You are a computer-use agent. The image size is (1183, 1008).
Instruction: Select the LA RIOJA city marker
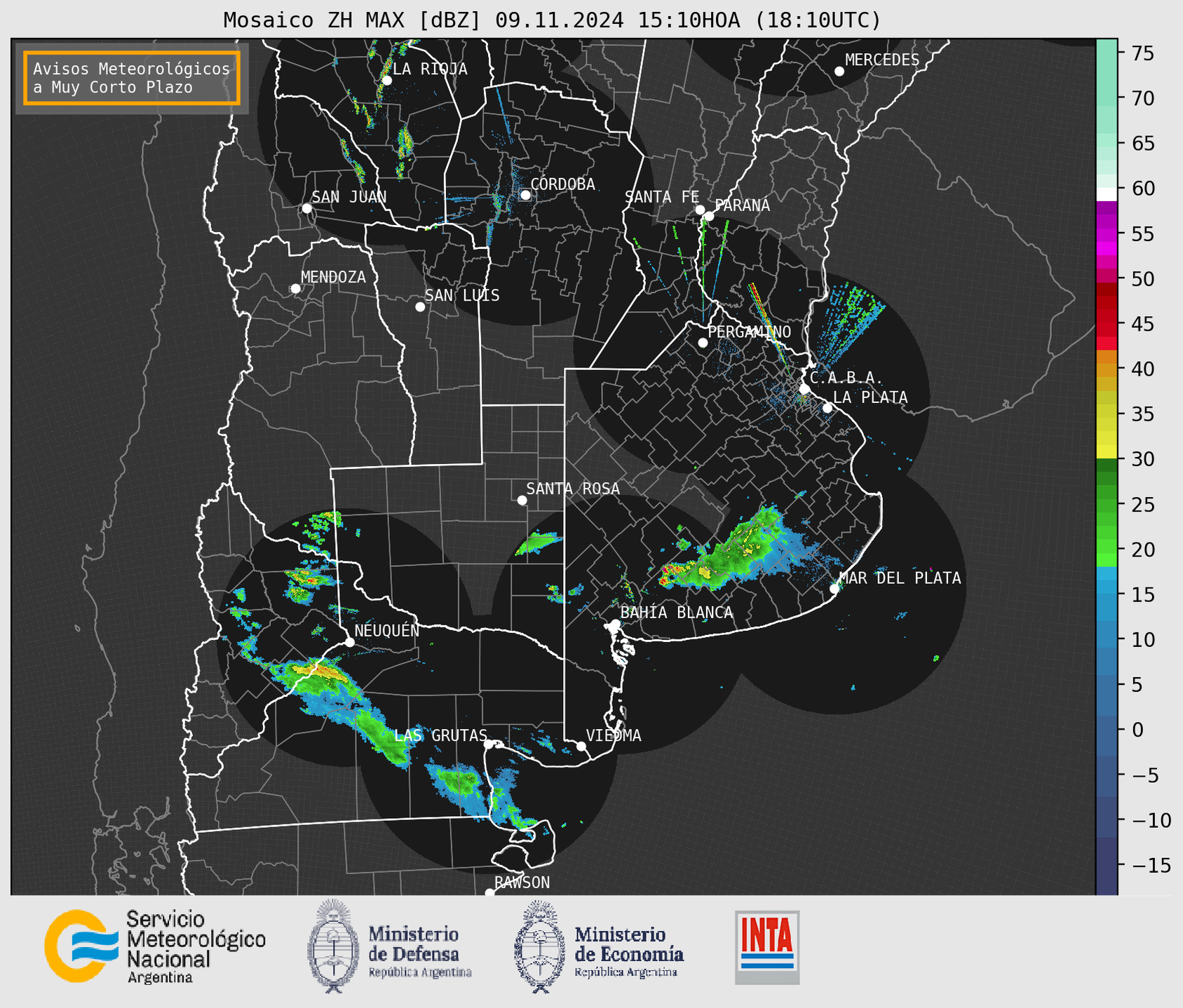click(386, 81)
